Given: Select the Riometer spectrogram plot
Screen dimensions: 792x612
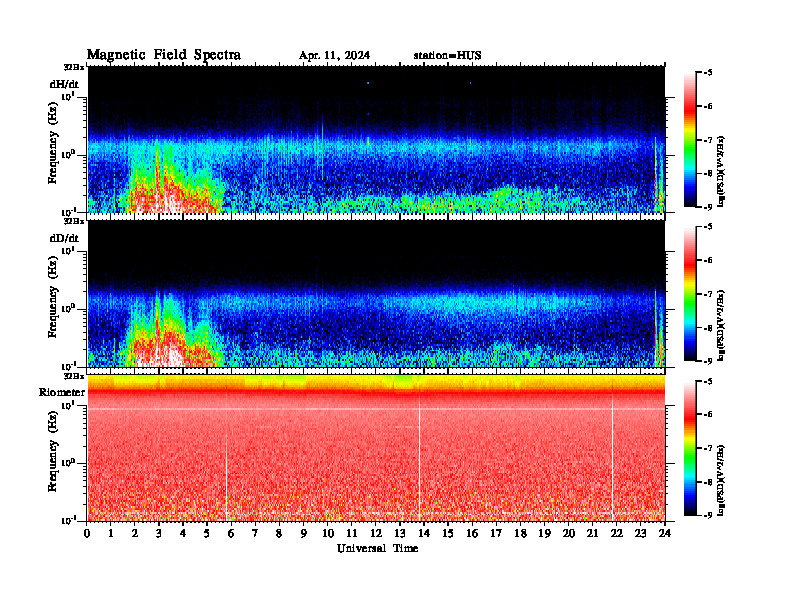Looking at the screenshot, I should (x=376, y=447).
